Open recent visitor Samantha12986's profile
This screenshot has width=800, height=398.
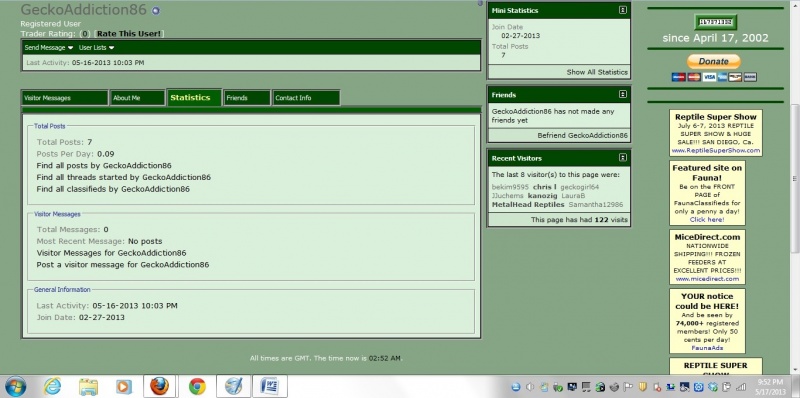(596, 205)
